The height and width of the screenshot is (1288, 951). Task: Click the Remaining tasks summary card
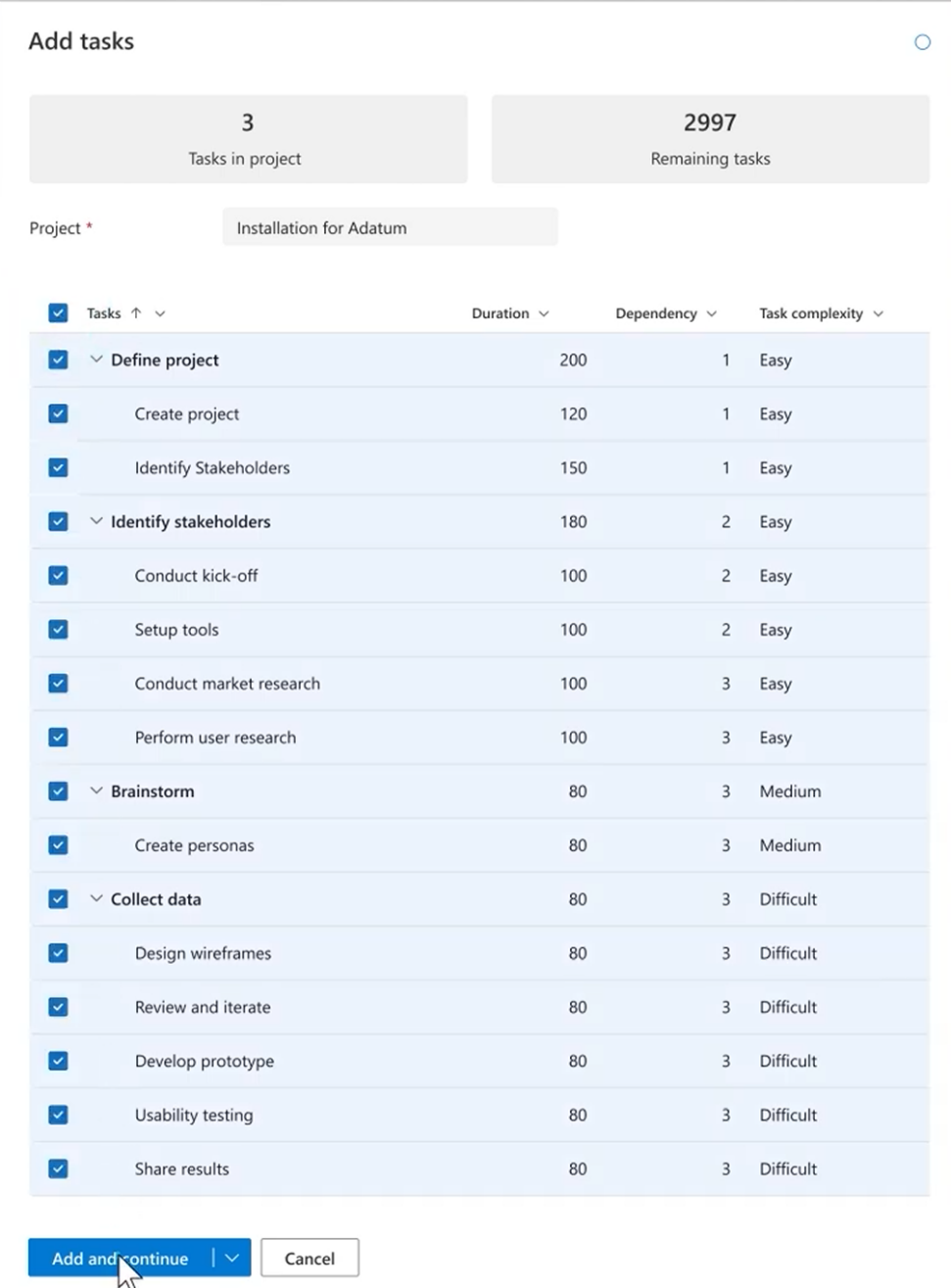[x=710, y=139]
